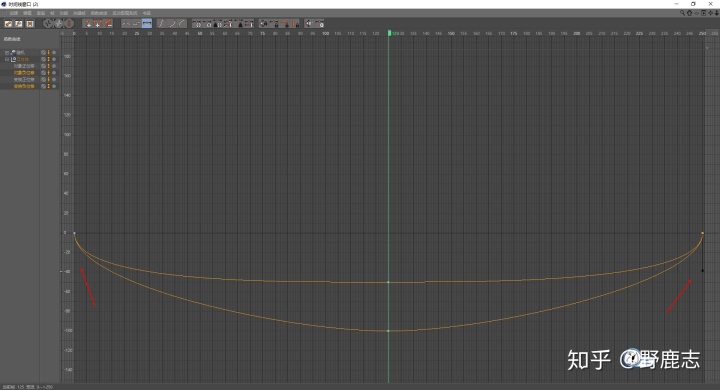
Task: Toggle striped box on last orange track row
Action: 44,86
